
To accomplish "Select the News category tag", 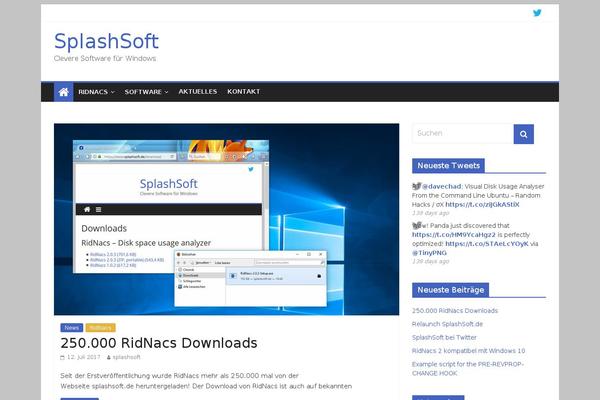I will pos(72,328).
